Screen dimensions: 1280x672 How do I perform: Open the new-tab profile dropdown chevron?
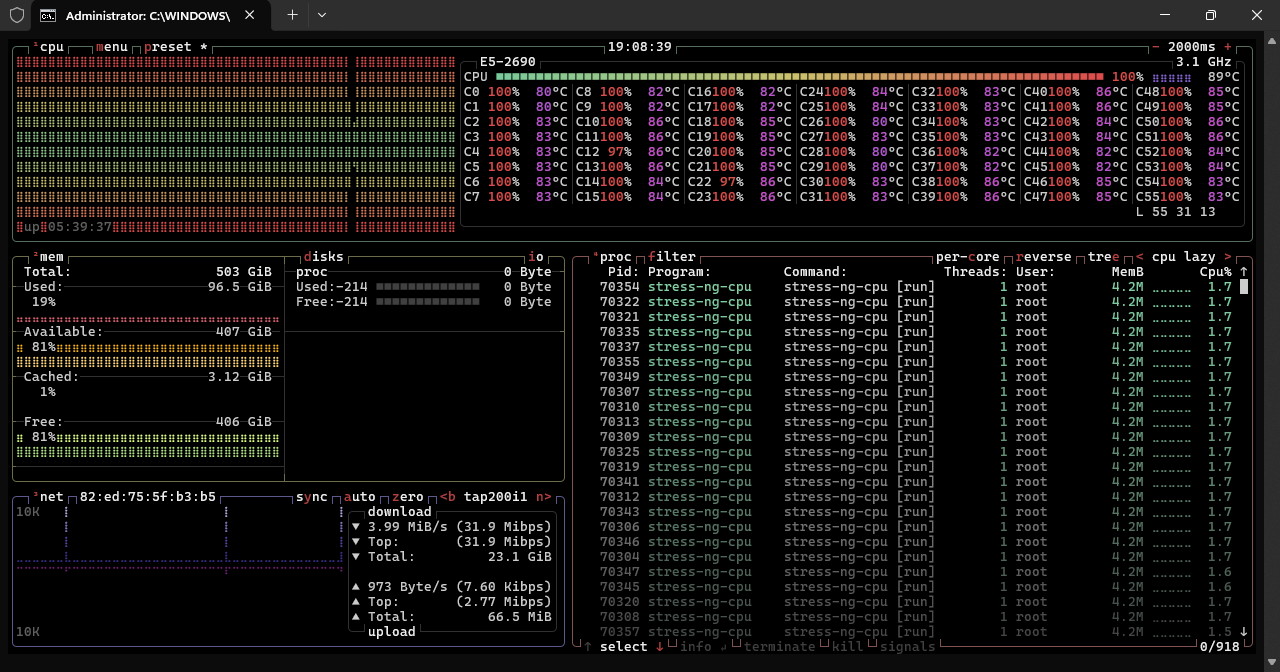(x=321, y=15)
